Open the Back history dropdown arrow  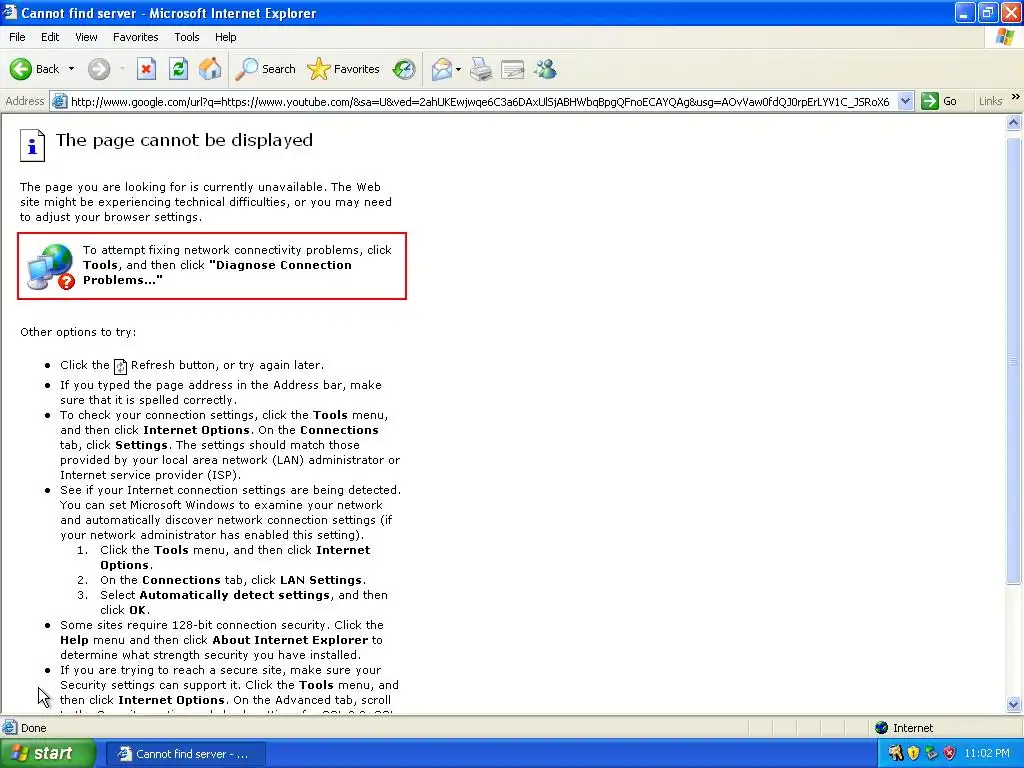coord(71,69)
